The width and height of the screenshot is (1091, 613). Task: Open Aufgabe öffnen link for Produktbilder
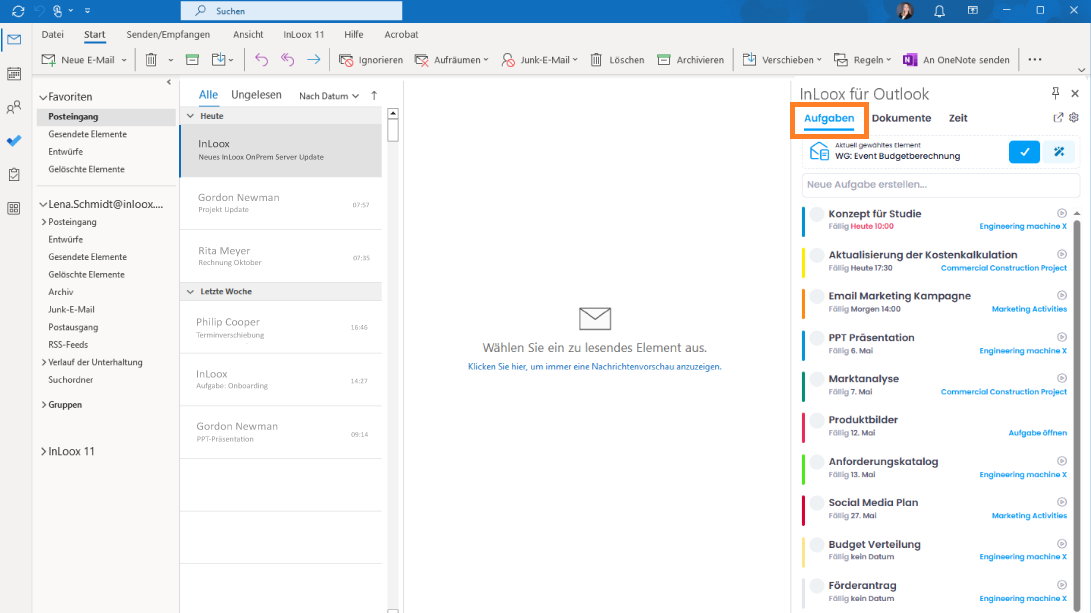[x=1037, y=433]
